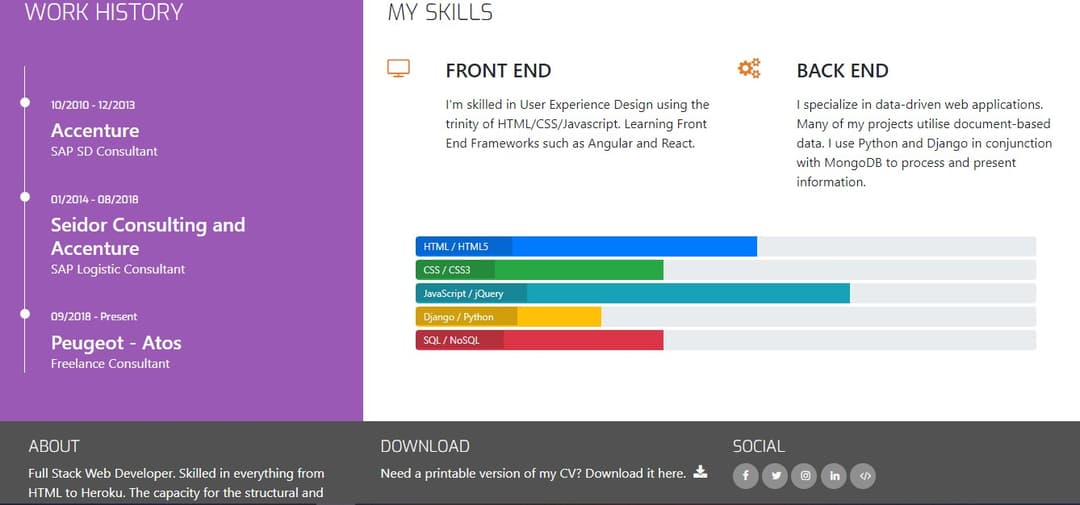Image resolution: width=1080 pixels, height=505 pixels.
Task: Click the FRONT END heading
Action: coord(498,71)
